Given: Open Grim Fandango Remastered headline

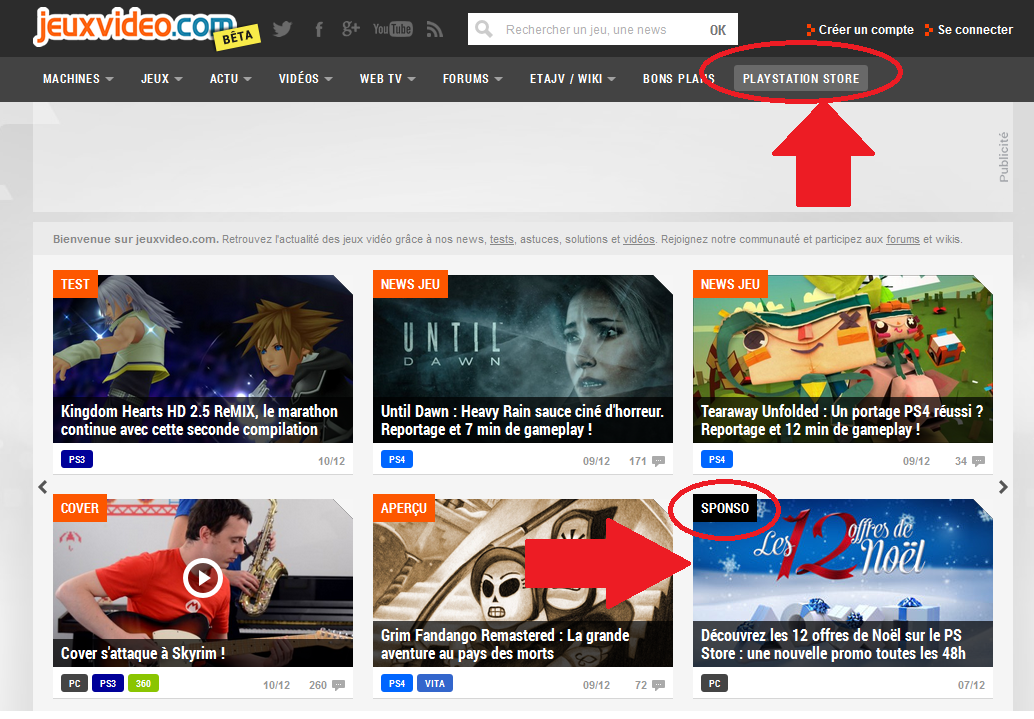Looking at the screenshot, I should (x=504, y=644).
